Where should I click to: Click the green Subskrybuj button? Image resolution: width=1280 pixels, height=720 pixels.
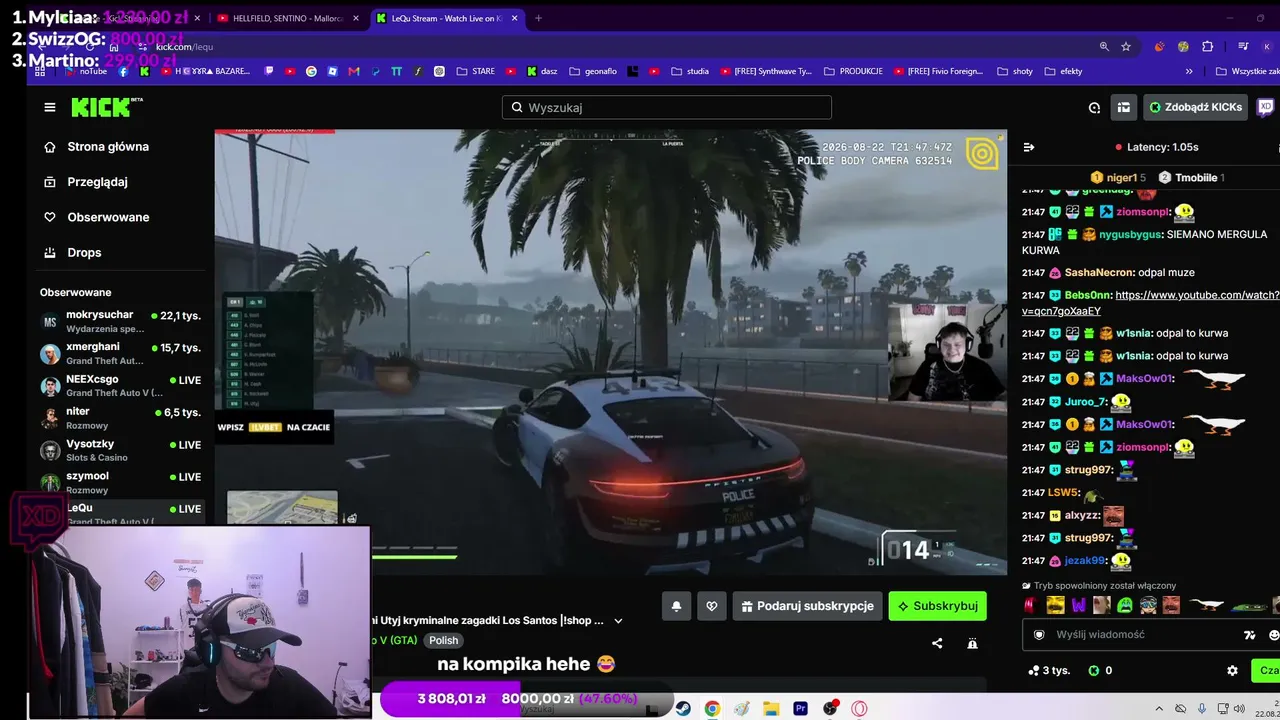(937, 606)
